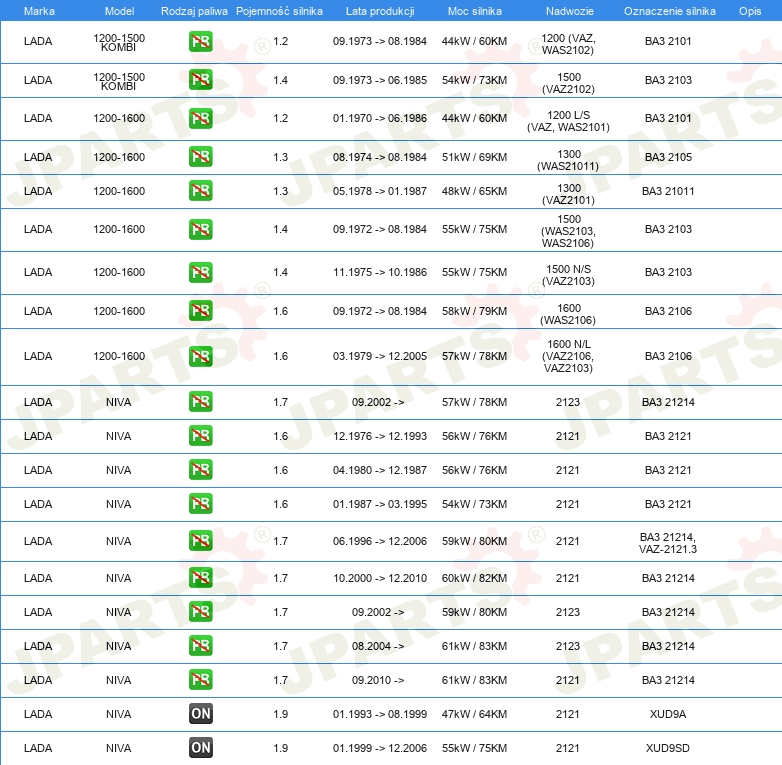
Task: Click date cell 01.1999 -> 12.2006
Action: coord(380,748)
